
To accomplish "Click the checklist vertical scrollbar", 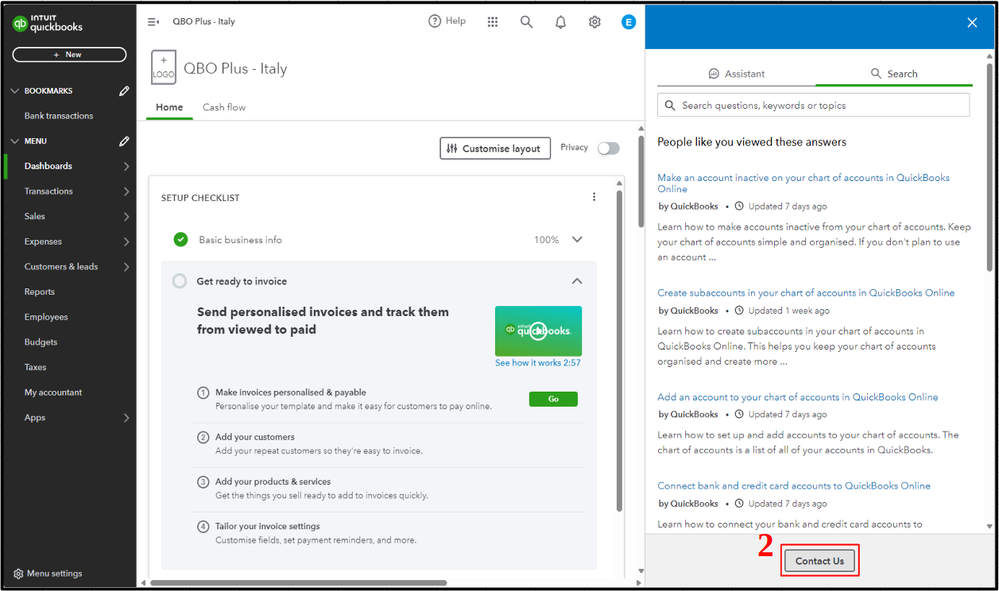I will [x=619, y=350].
